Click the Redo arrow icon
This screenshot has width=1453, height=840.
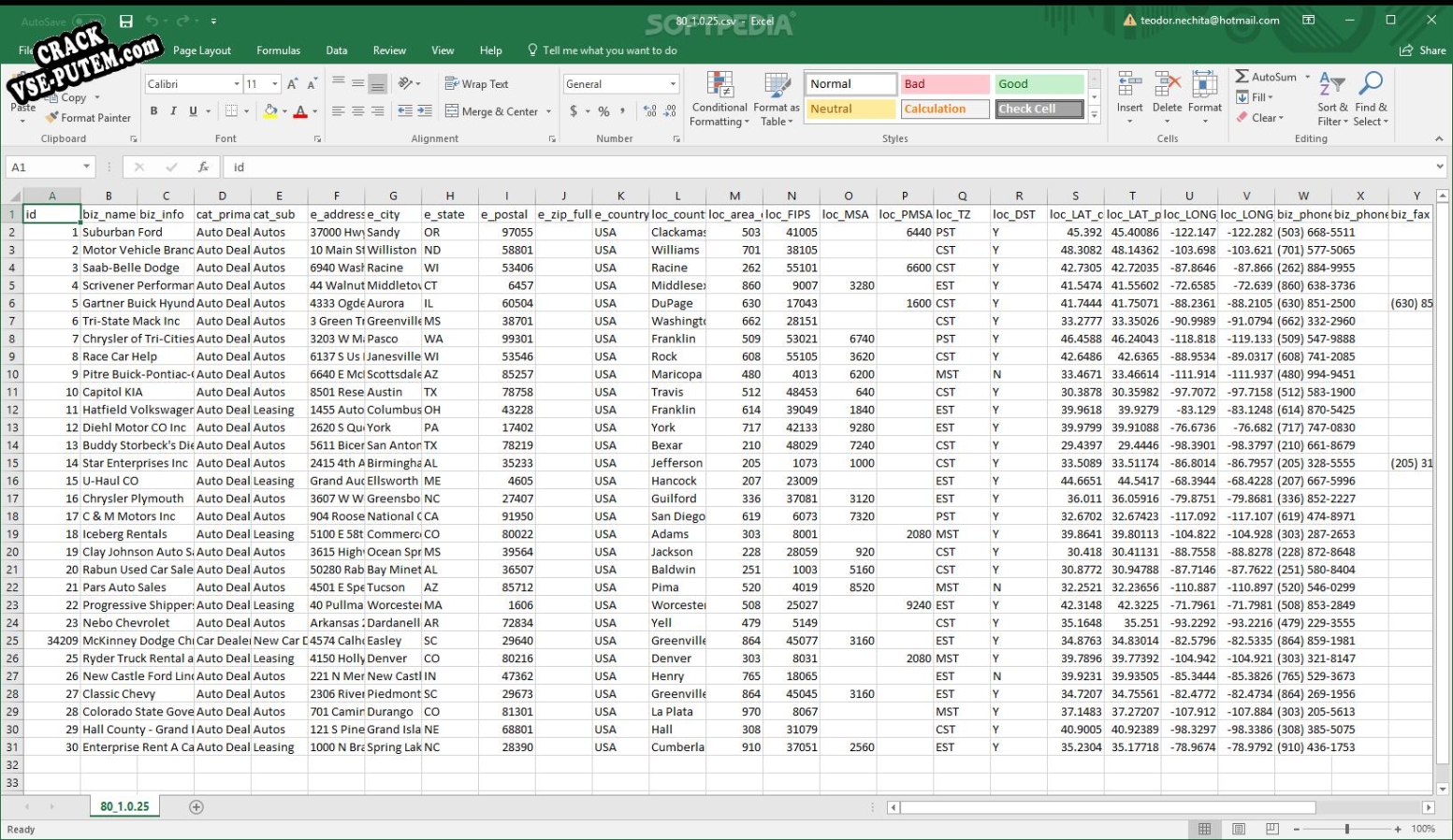[182, 21]
